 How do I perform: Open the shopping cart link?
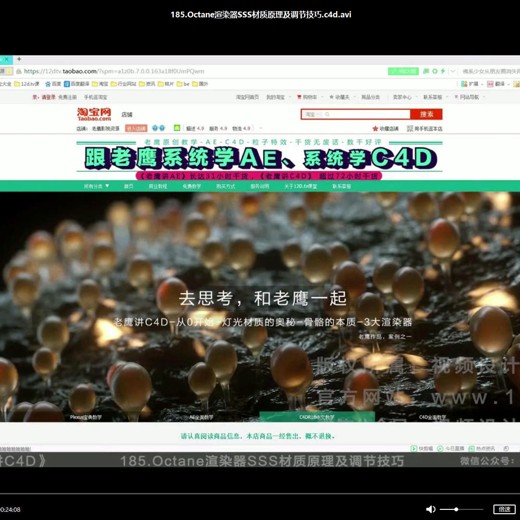307,97
